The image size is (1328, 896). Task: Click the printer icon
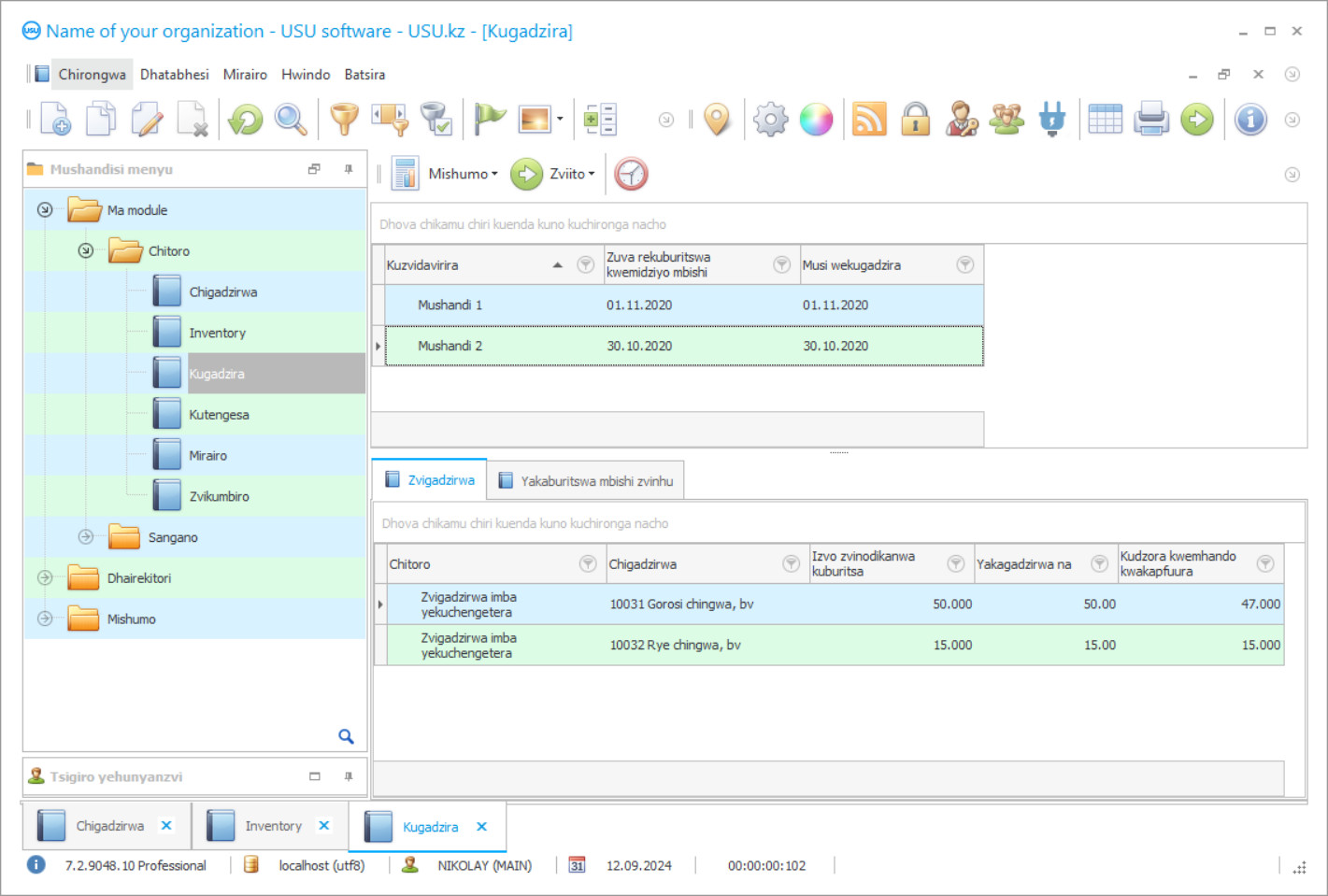[x=1151, y=120]
